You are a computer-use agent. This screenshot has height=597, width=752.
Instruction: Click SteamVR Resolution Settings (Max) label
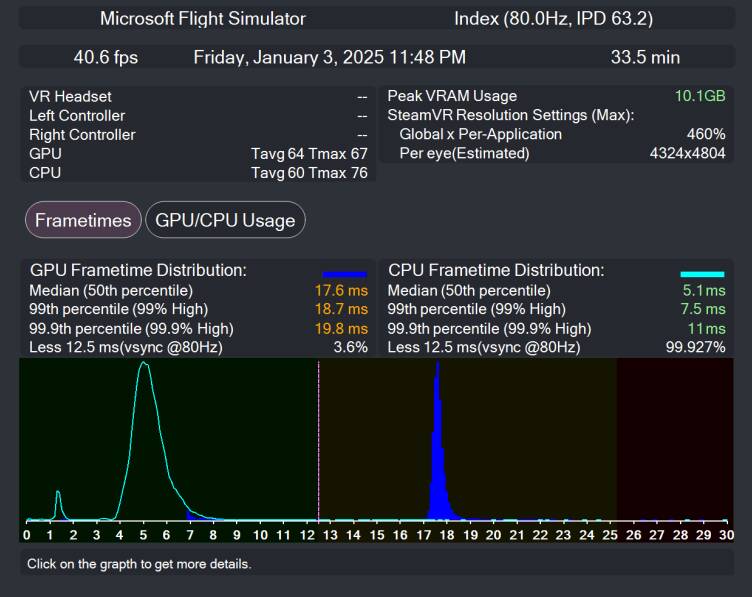(x=511, y=115)
